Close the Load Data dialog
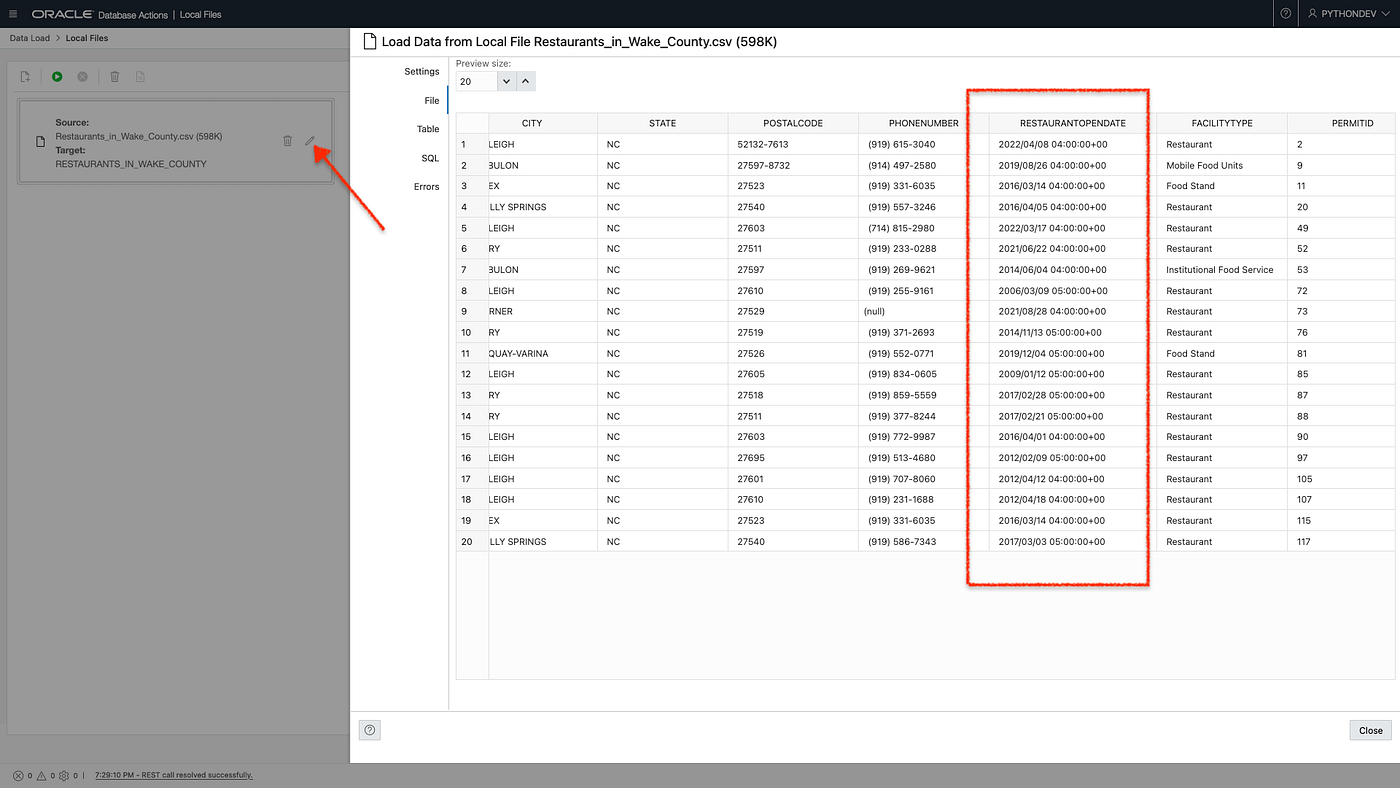The height and width of the screenshot is (788, 1400). pyautogui.click(x=1369, y=730)
